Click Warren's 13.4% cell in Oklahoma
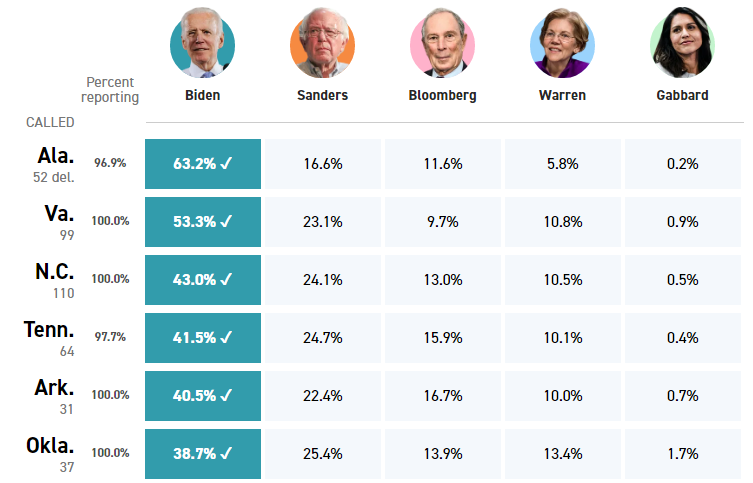Screen dimensions: 753x483 click(x=562, y=454)
